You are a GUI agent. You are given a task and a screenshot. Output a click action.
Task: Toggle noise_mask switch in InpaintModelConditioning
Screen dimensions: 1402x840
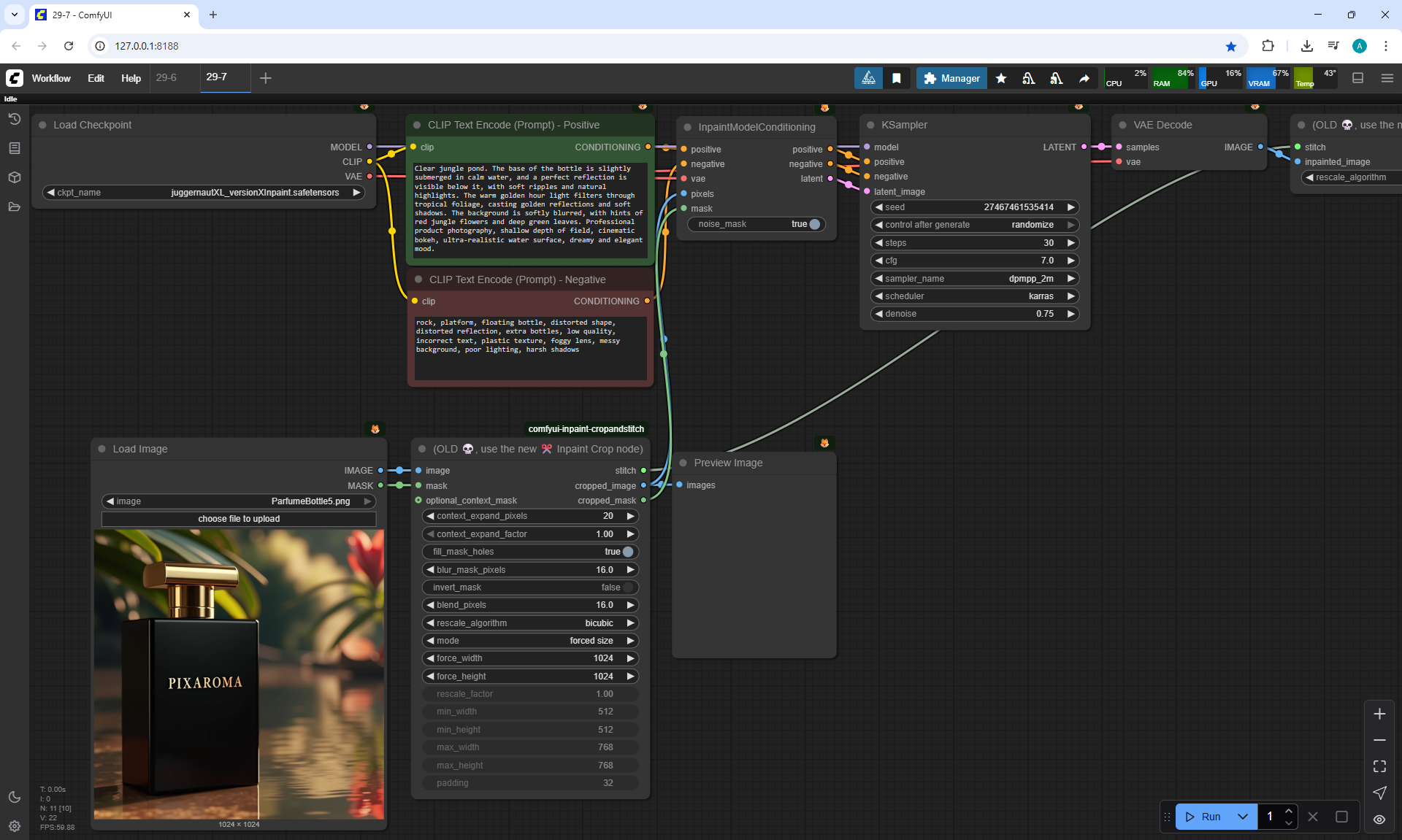click(814, 224)
